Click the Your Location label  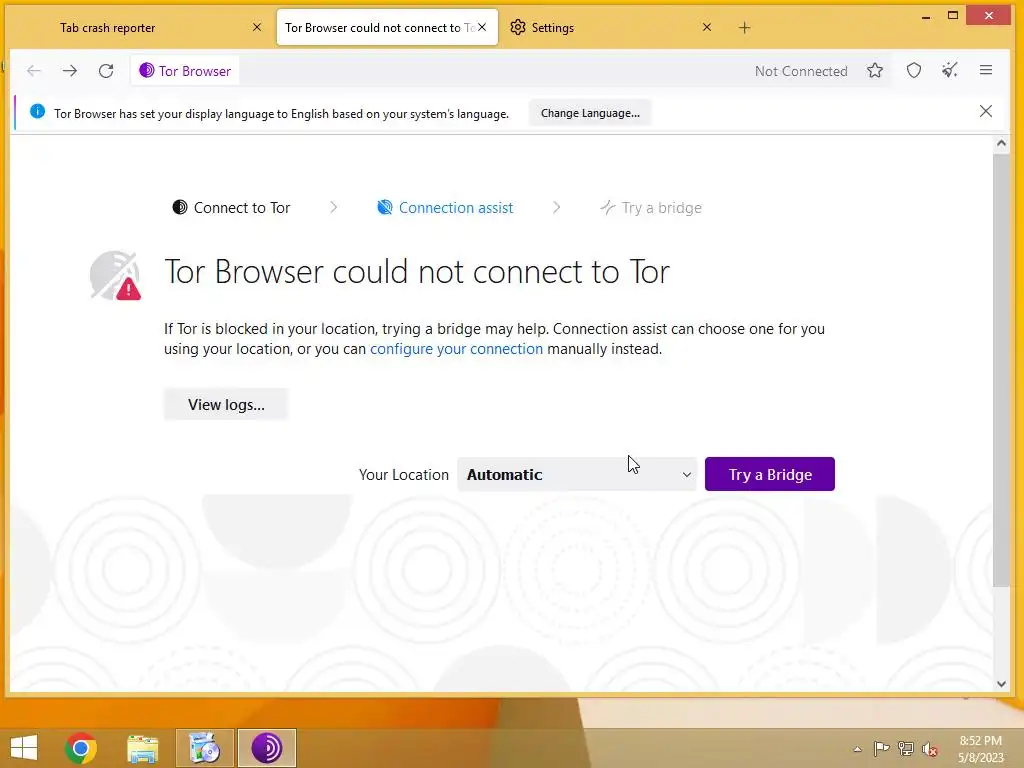pyautogui.click(x=404, y=475)
